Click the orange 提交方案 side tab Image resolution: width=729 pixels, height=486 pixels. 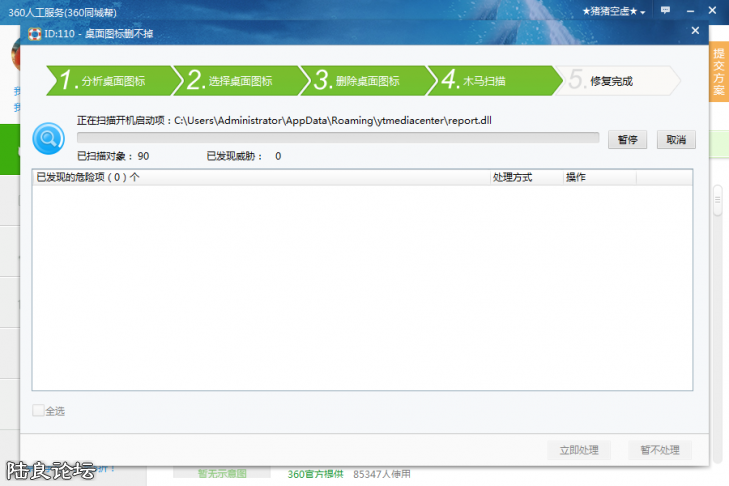[719, 72]
